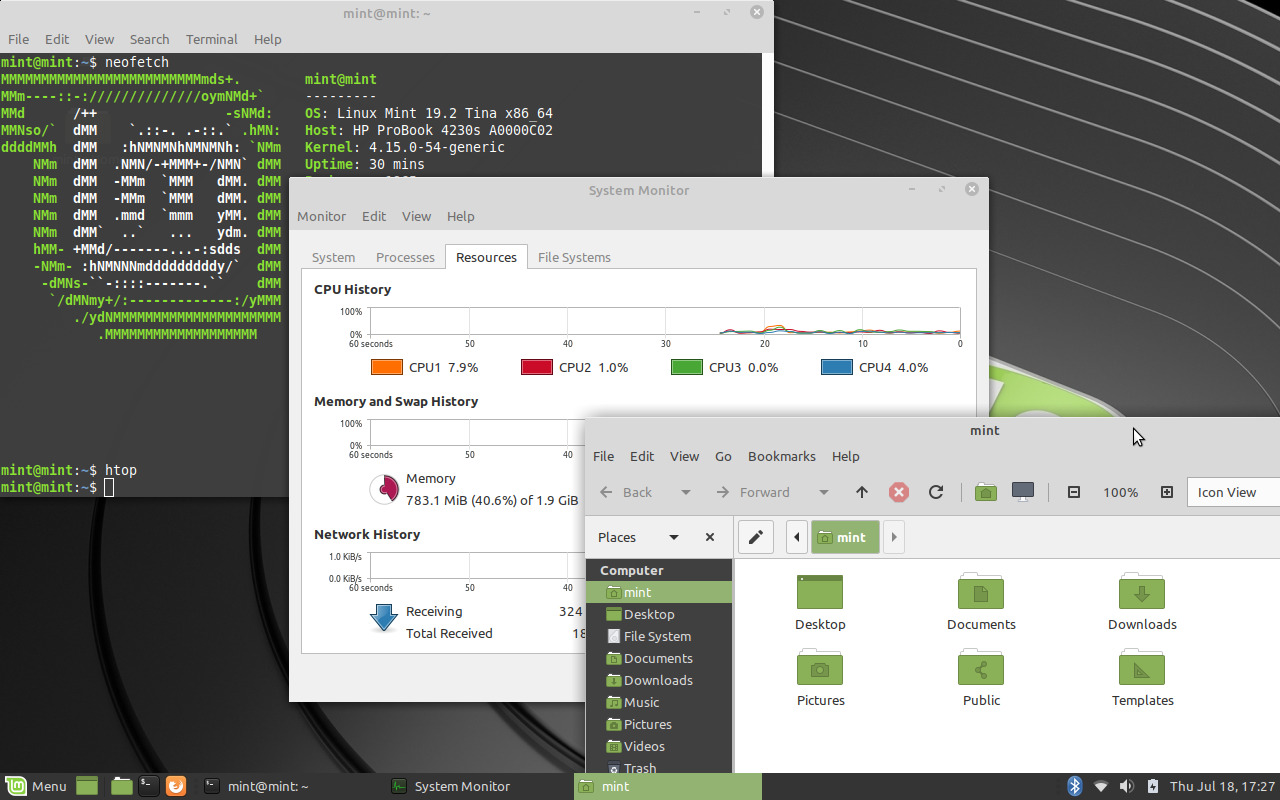The height and width of the screenshot is (800, 1280).
Task: Open the volume control tray icon
Action: point(1127,786)
